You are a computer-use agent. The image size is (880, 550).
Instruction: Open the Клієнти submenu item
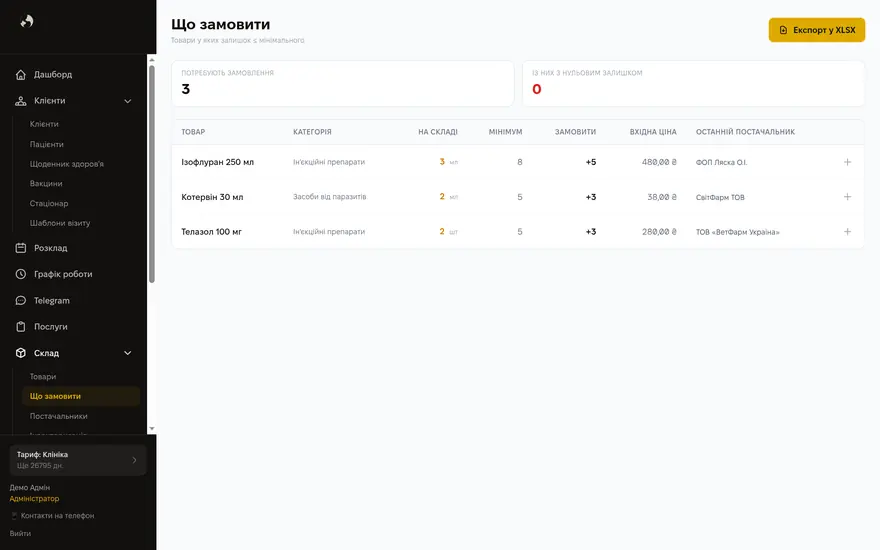point(44,124)
